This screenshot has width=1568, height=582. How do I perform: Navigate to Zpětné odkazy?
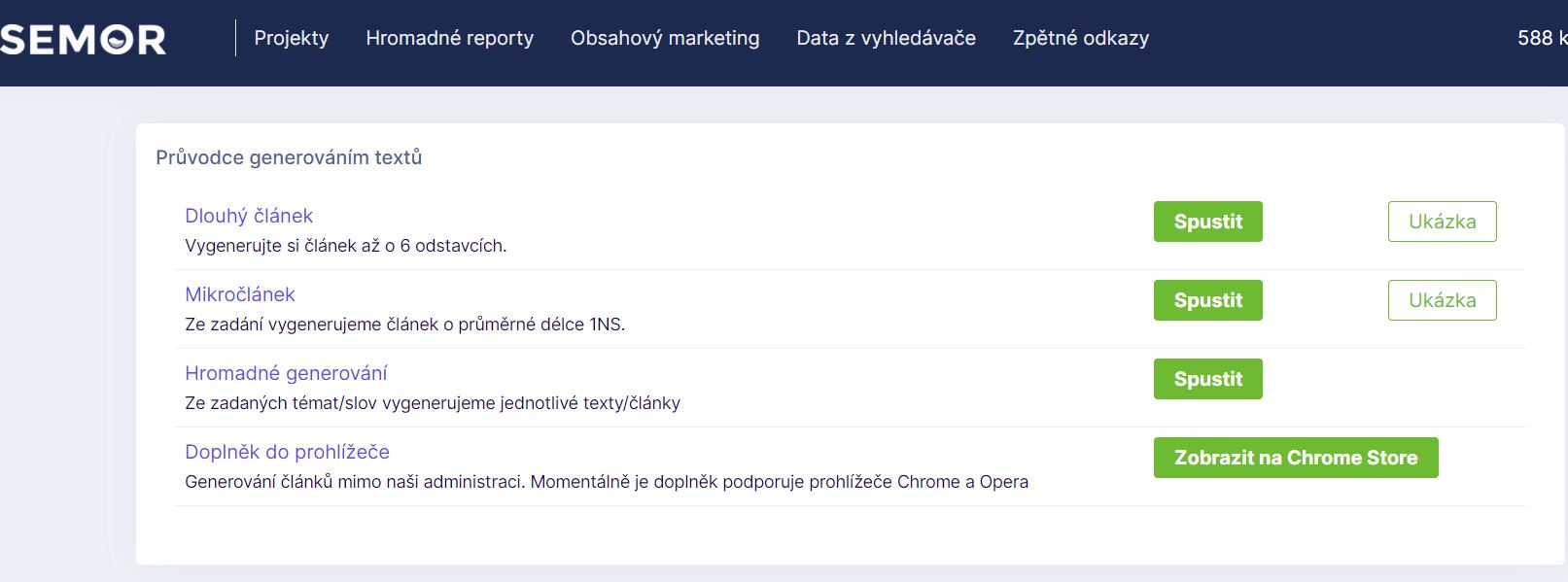click(x=1080, y=38)
